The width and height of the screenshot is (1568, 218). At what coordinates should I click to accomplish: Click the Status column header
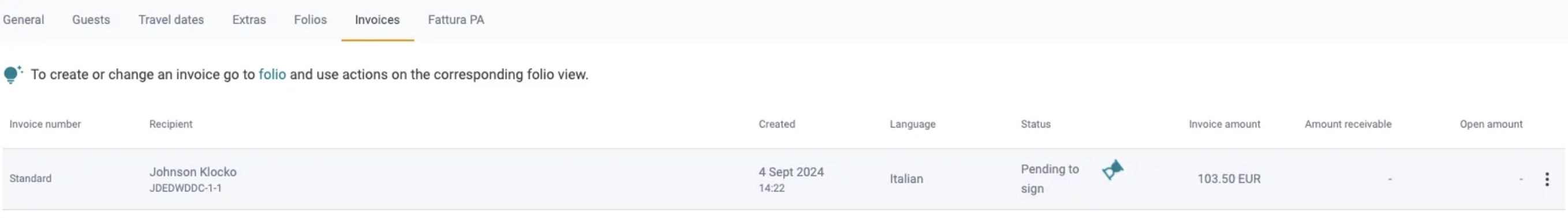pos(1035,124)
